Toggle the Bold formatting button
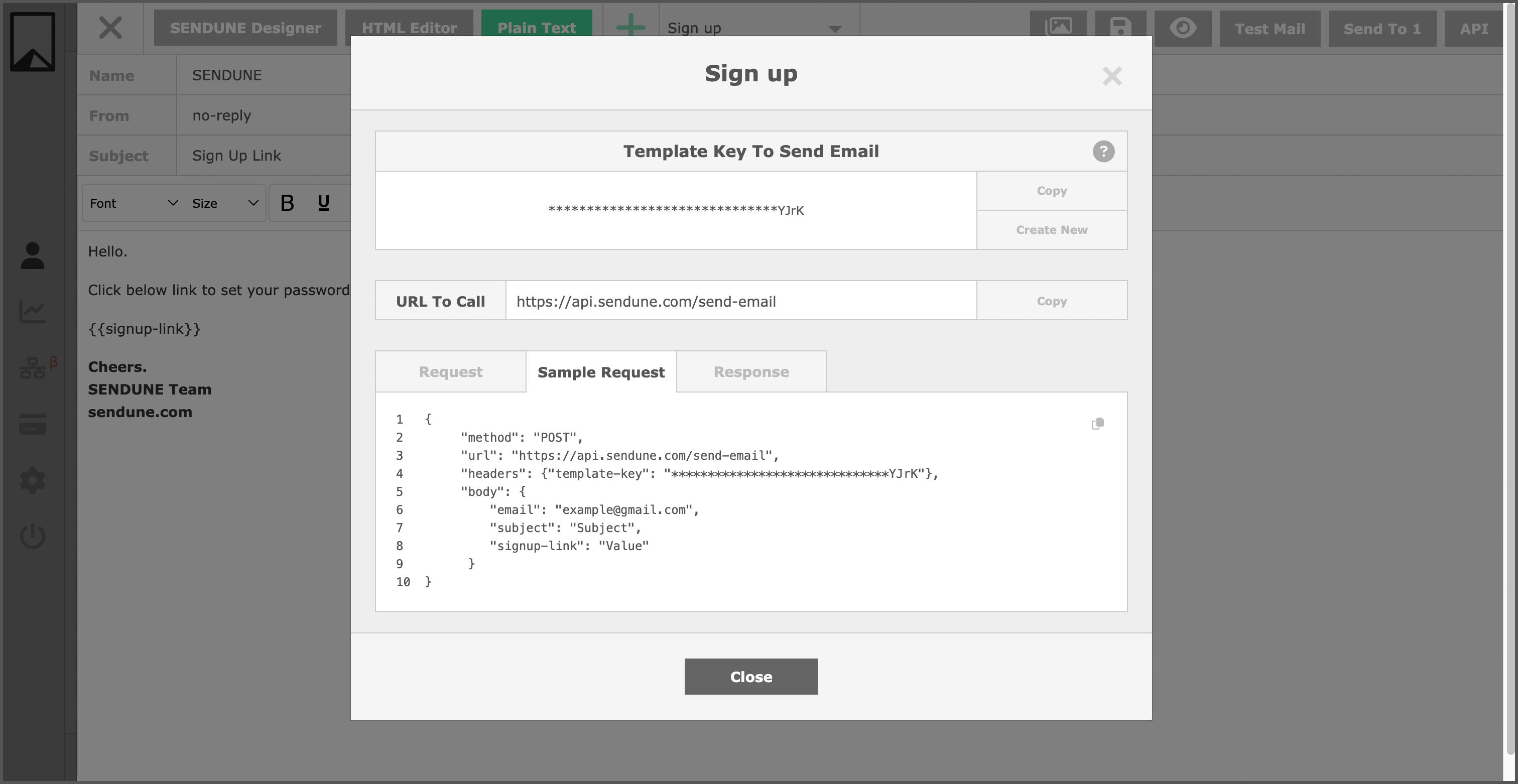Viewport: 1518px width, 784px height. pyautogui.click(x=287, y=203)
